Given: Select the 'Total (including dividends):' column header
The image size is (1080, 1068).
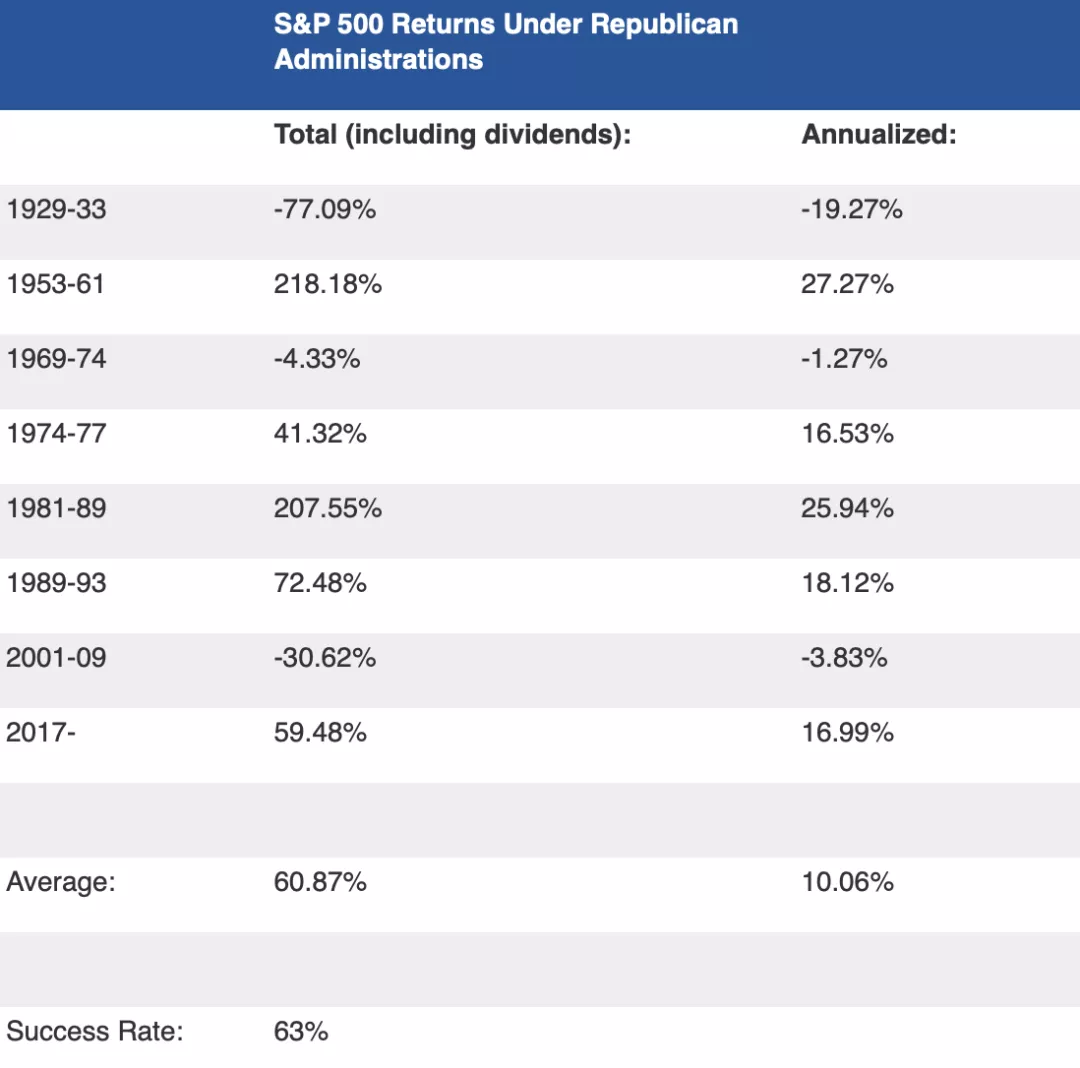Looking at the screenshot, I should click(x=452, y=135).
